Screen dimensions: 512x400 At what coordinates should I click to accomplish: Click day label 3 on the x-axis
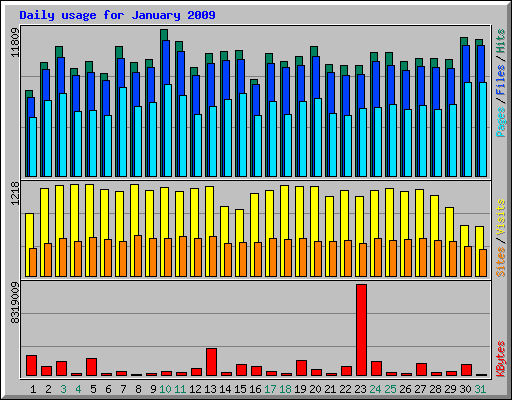coord(63,389)
